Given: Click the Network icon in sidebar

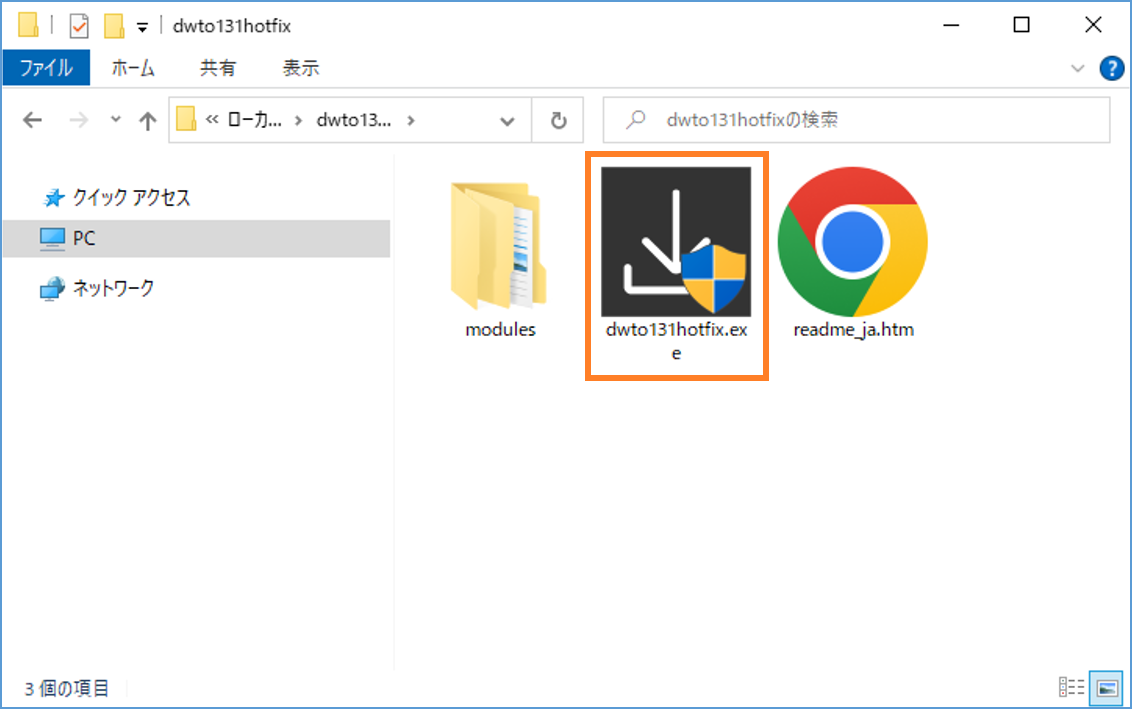Looking at the screenshot, I should pyautogui.click(x=52, y=288).
